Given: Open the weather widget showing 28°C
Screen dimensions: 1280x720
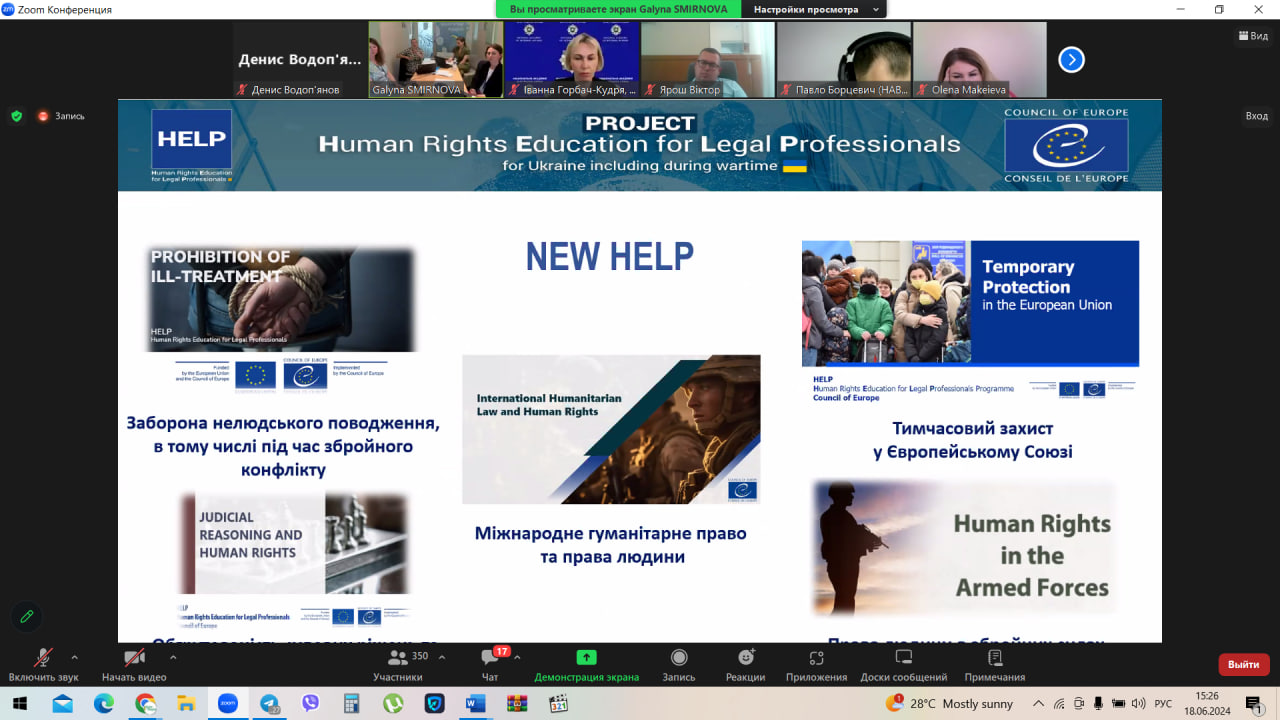Looking at the screenshot, I should [949, 703].
